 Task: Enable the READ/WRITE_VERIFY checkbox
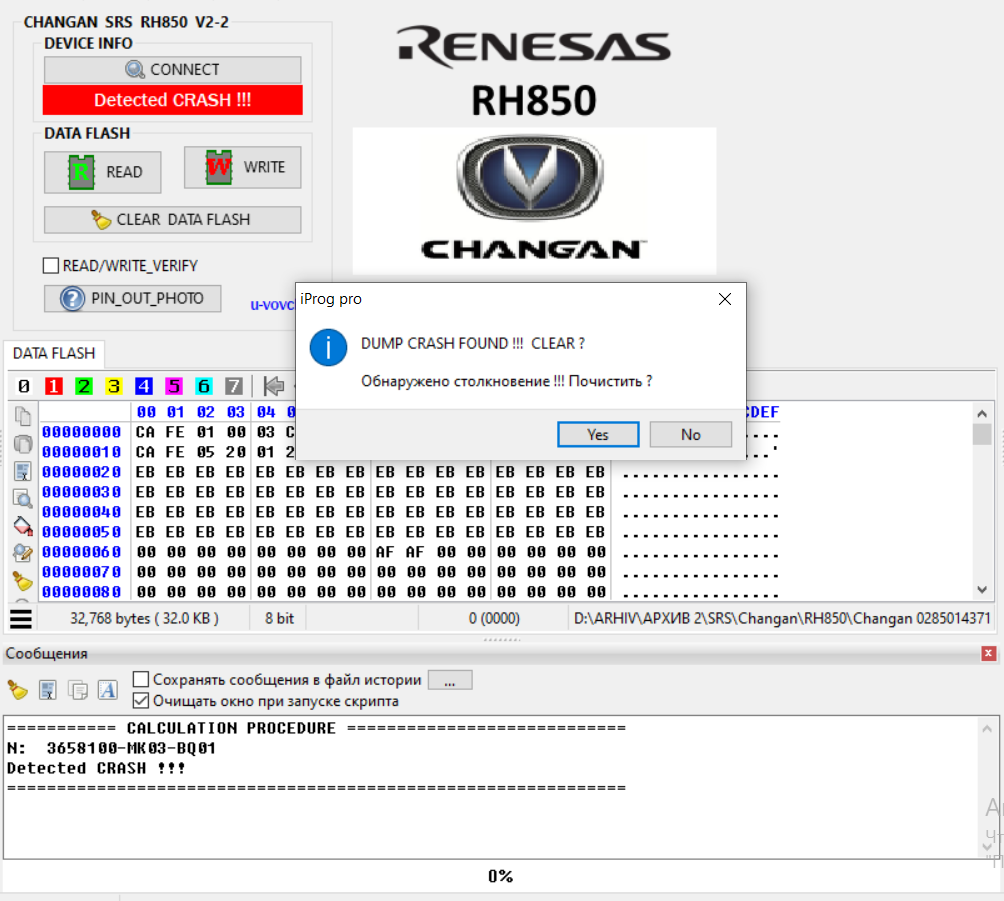point(51,265)
